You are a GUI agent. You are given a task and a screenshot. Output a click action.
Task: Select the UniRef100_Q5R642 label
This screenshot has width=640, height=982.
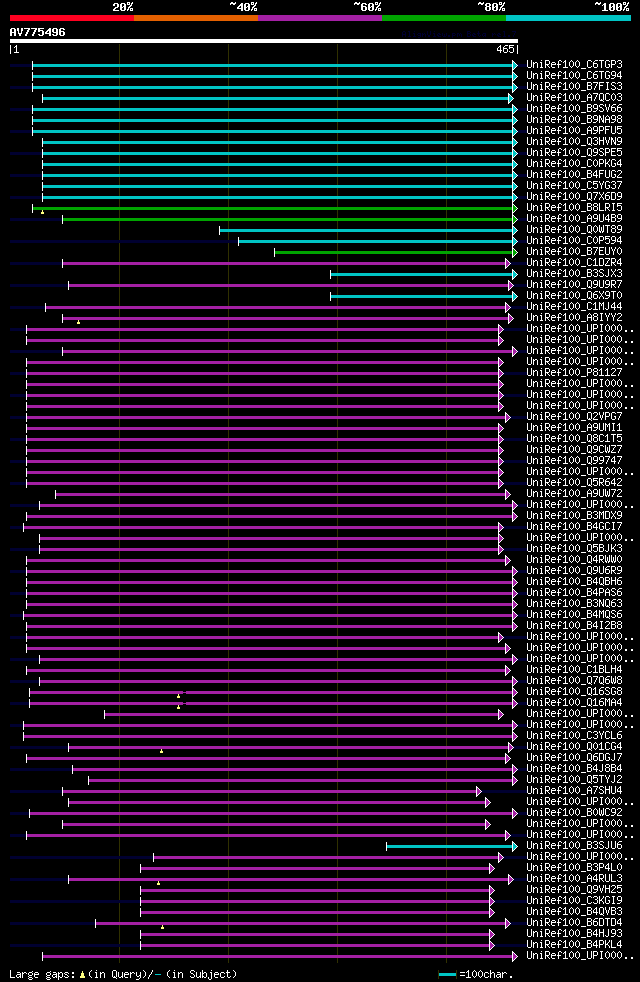click(x=574, y=483)
